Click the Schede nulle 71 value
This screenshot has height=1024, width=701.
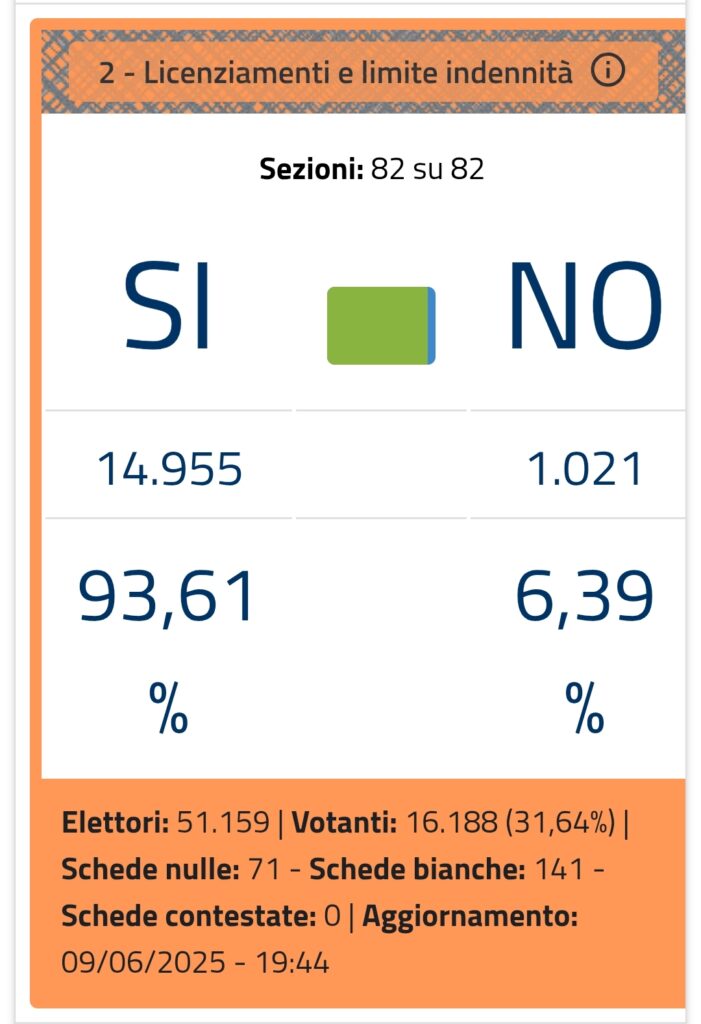pyautogui.click(x=264, y=869)
